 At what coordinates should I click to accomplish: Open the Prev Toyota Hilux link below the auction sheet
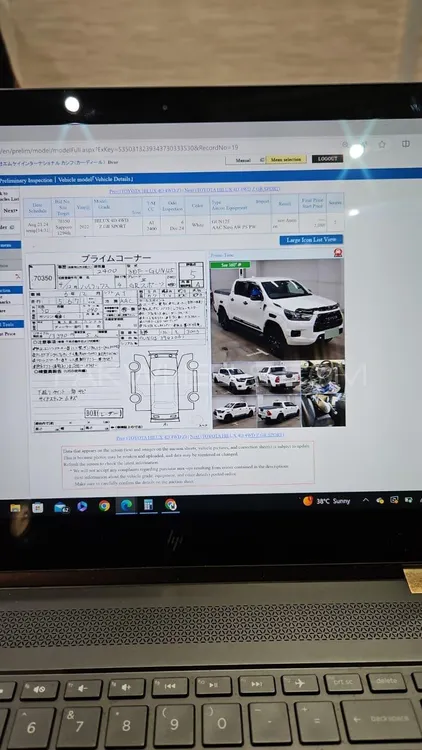[152, 437]
